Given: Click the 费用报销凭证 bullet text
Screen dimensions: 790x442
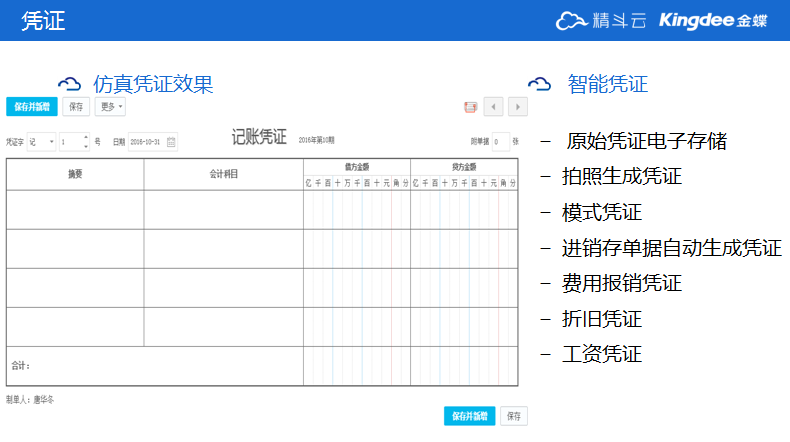Looking at the screenshot, I should 622,283.
